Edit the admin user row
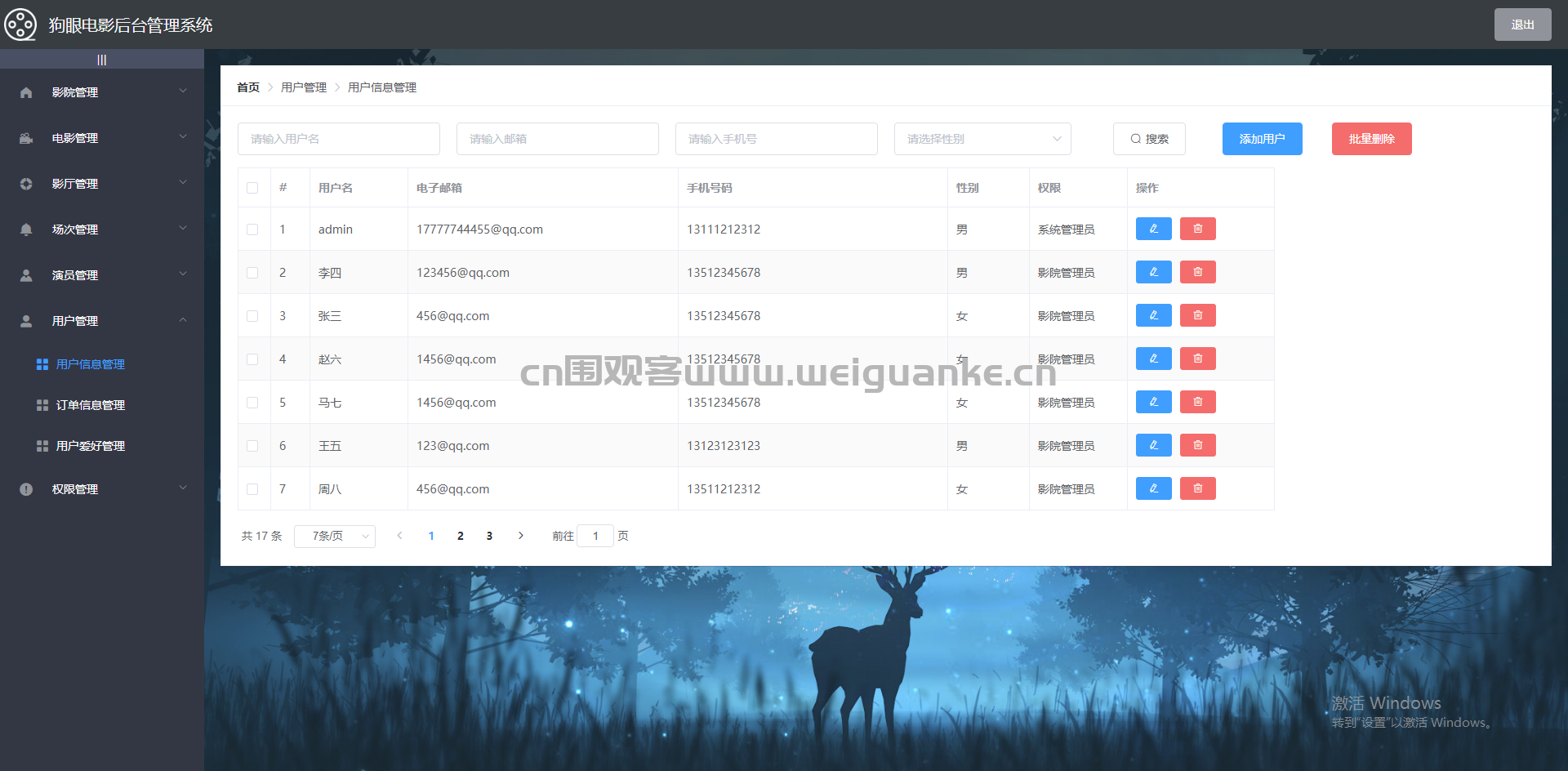The width and height of the screenshot is (1568, 771). (1154, 229)
